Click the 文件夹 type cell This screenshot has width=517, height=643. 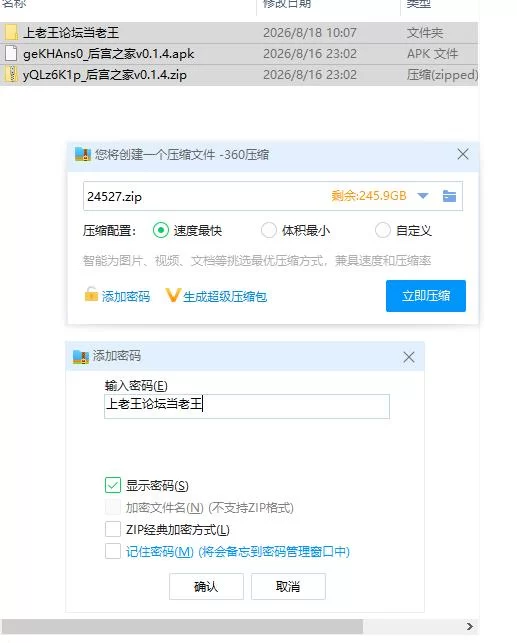coord(425,32)
